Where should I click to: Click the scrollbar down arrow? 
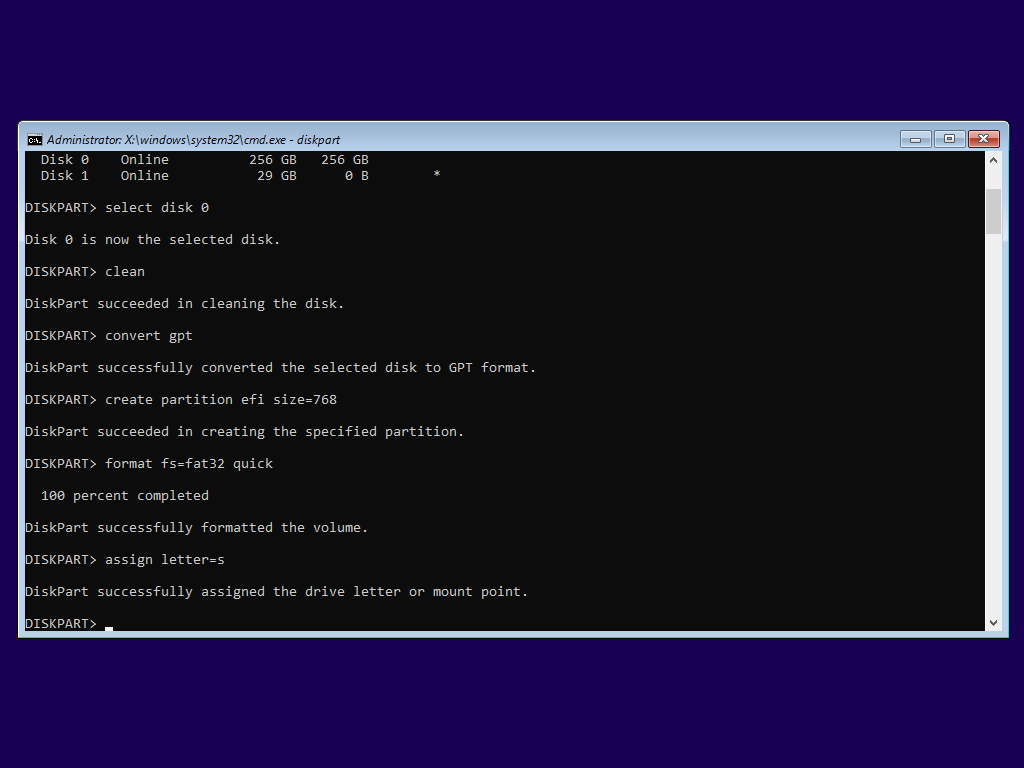coord(993,623)
